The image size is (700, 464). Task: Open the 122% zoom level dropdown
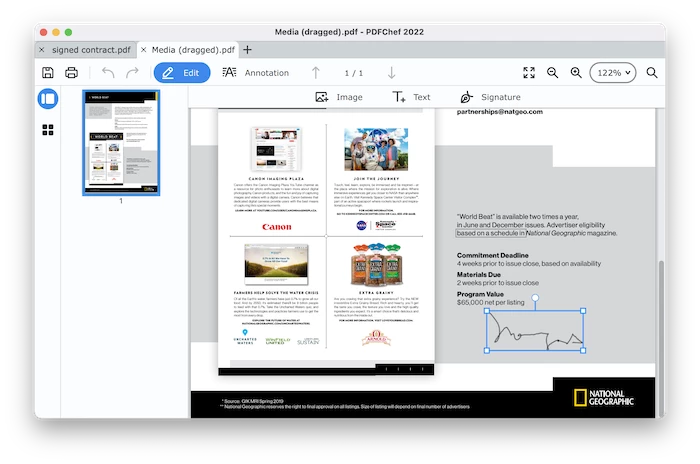[x=613, y=72]
